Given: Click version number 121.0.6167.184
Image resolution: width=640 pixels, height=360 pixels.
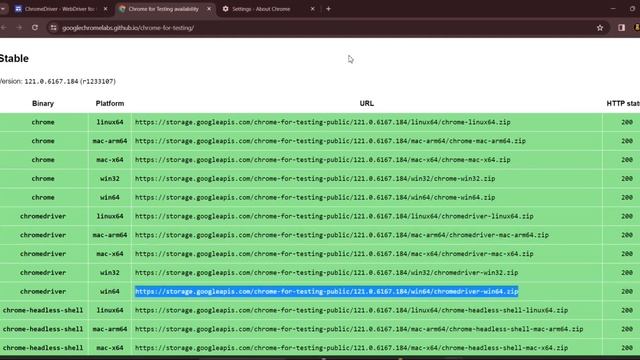Looking at the screenshot, I should click(x=51, y=81).
